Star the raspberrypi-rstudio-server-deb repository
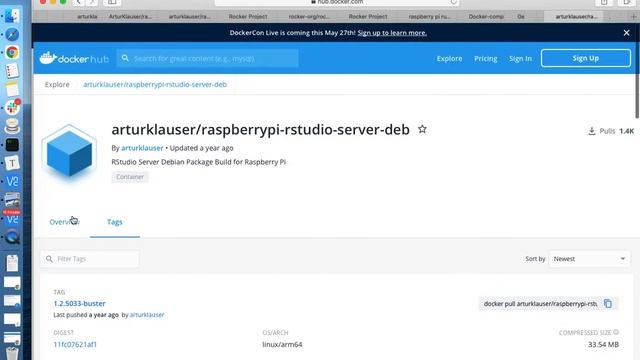Viewport: 640px width, 360px height. coord(422,129)
